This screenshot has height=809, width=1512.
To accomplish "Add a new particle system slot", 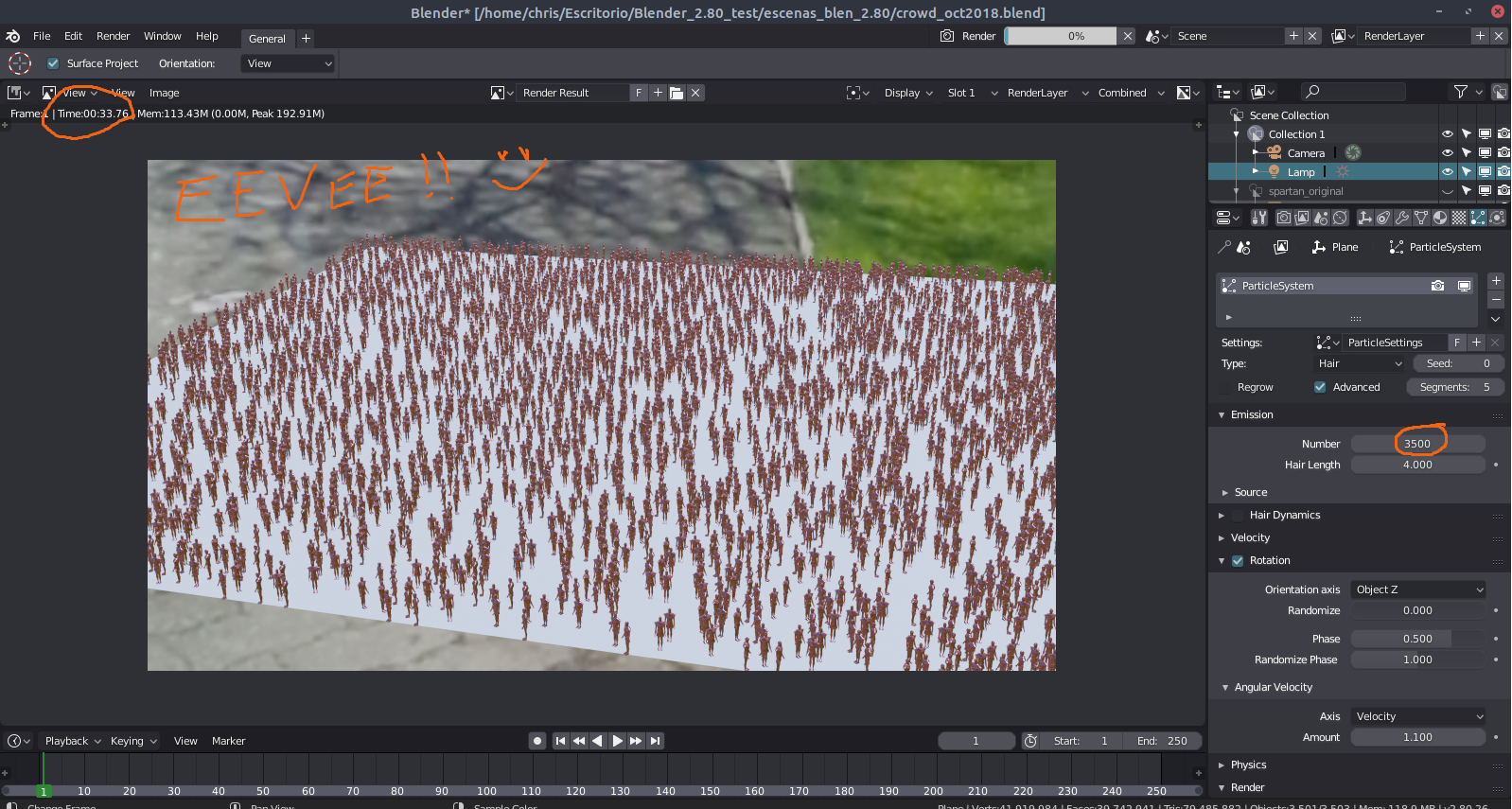I will pyautogui.click(x=1496, y=281).
